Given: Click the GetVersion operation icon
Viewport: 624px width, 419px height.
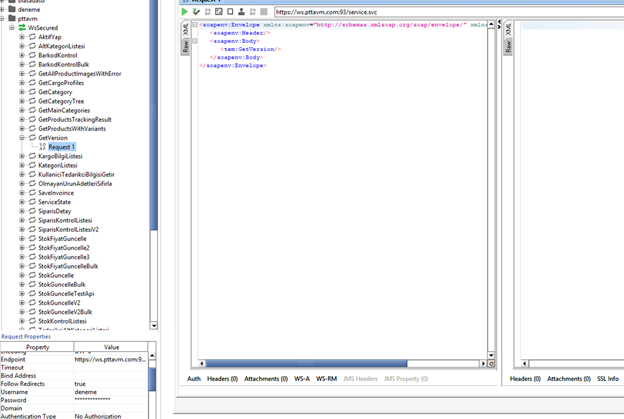Looking at the screenshot, I should pos(32,138).
